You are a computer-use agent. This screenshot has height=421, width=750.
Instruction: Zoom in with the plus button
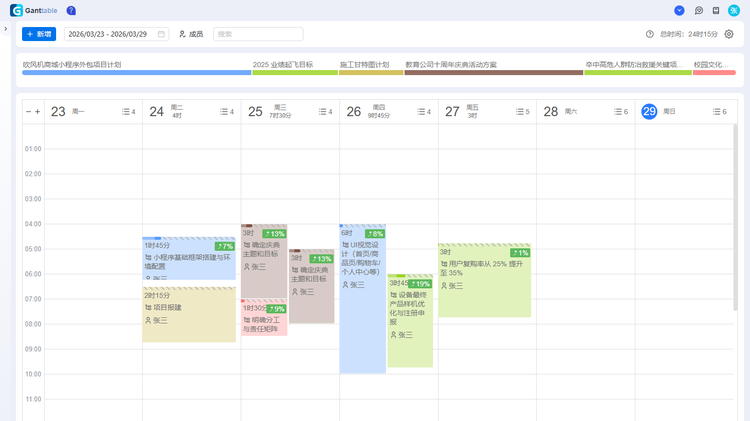pos(38,112)
